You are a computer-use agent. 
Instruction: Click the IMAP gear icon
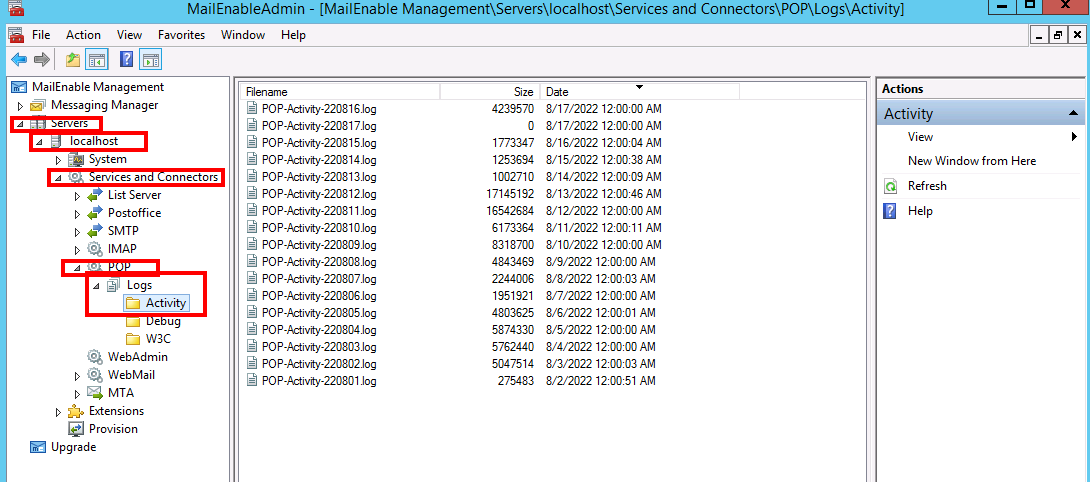tap(95, 249)
